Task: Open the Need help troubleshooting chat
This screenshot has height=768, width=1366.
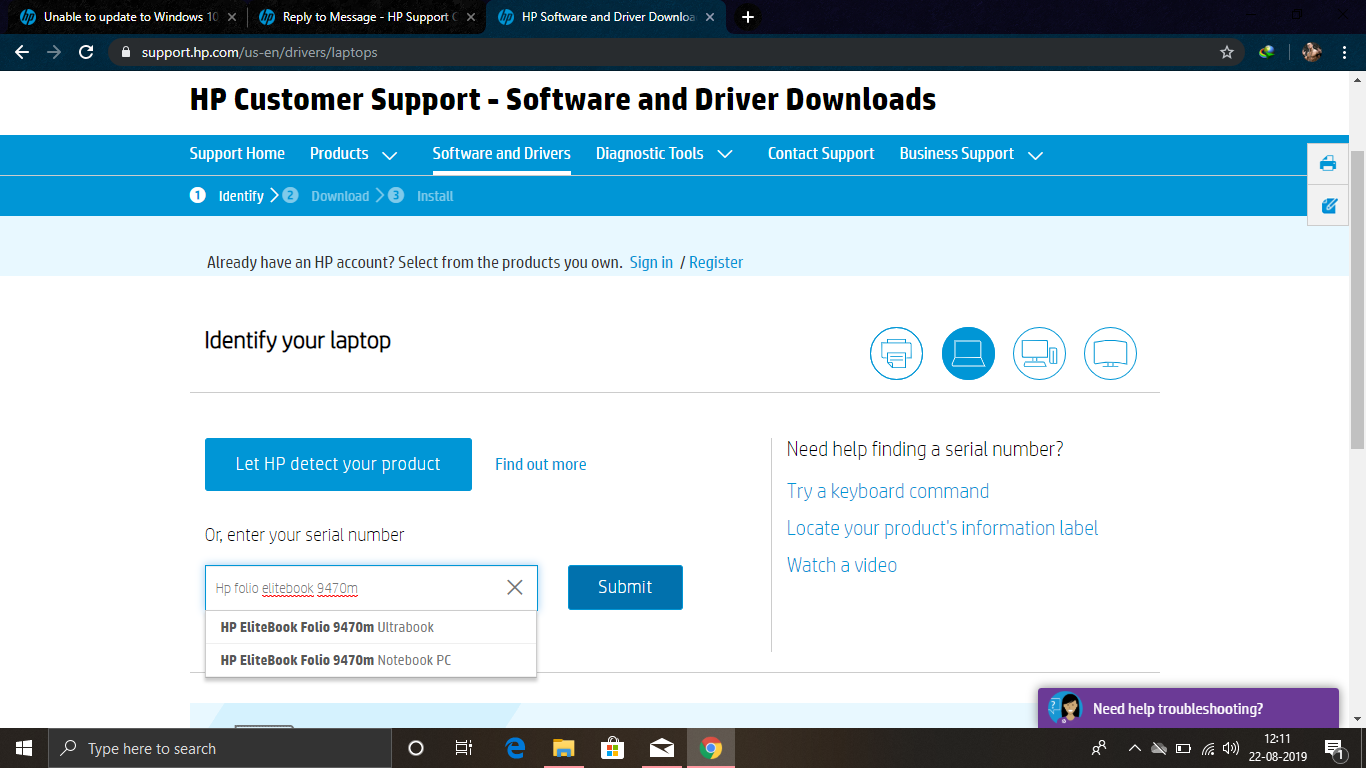Action: point(1188,708)
